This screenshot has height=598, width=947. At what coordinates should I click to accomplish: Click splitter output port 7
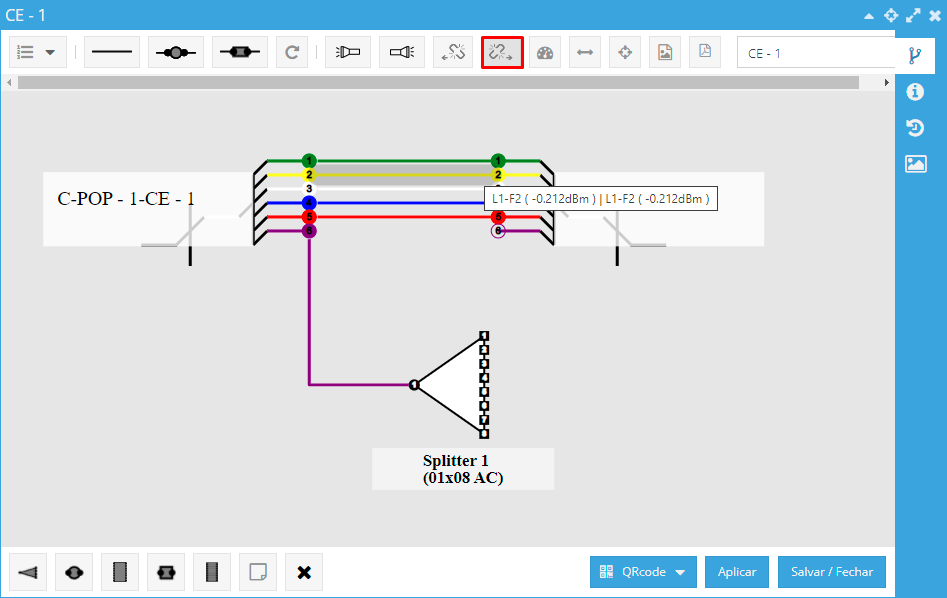pos(484,420)
